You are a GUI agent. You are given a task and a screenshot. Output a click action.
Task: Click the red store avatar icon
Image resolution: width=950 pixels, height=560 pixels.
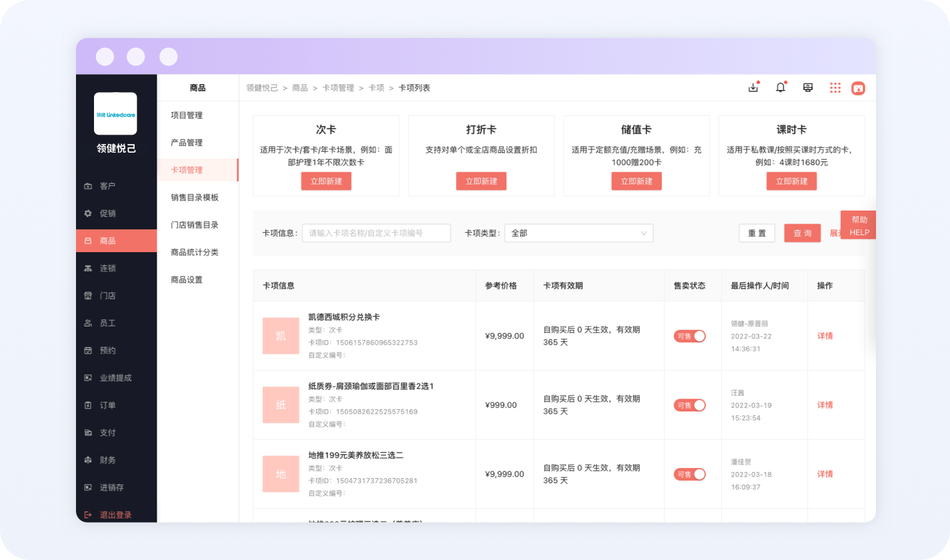(x=858, y=88)
